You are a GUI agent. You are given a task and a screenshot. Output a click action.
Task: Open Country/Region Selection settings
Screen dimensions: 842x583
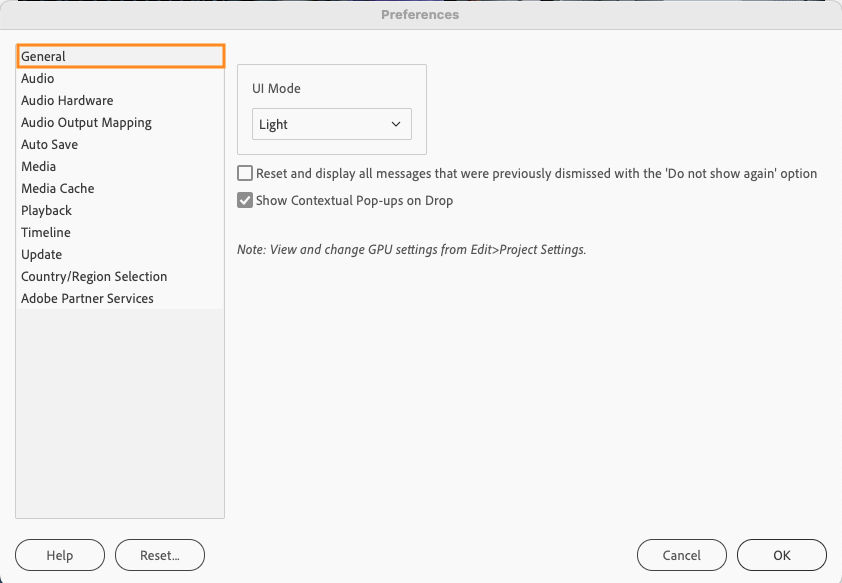pos(94,276)
